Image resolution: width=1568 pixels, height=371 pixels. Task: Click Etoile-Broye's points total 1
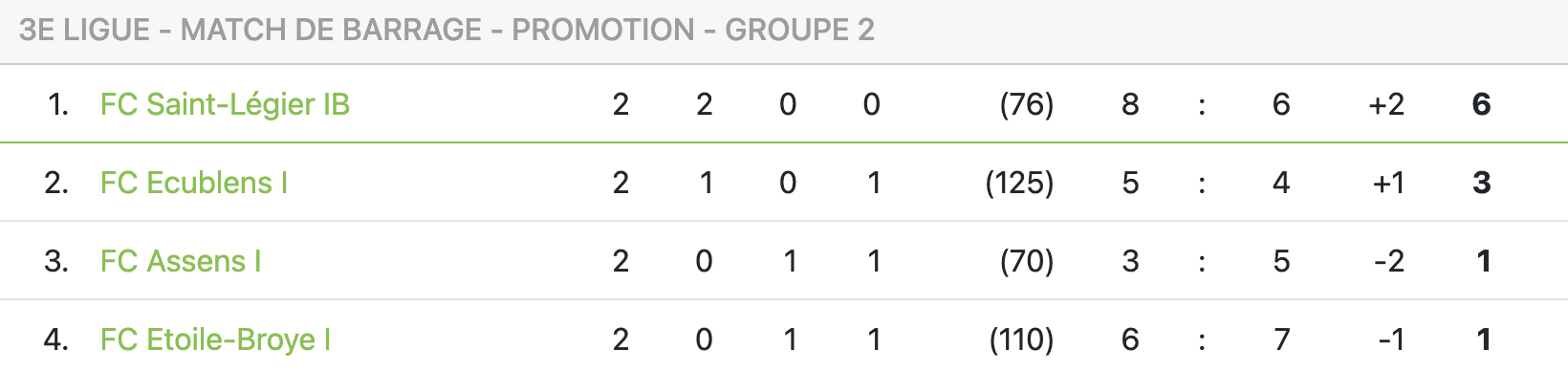(1483, 339)
